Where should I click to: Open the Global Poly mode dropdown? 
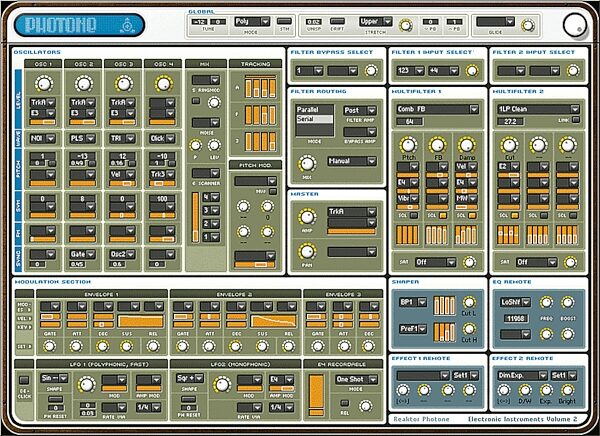pos(252,21)
